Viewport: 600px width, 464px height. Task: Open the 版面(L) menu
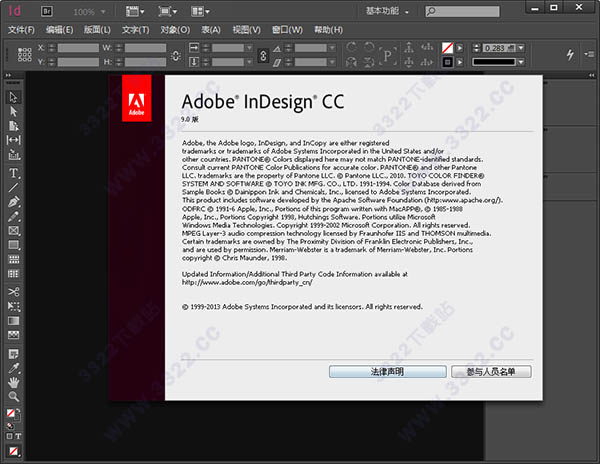coord(97,29)
